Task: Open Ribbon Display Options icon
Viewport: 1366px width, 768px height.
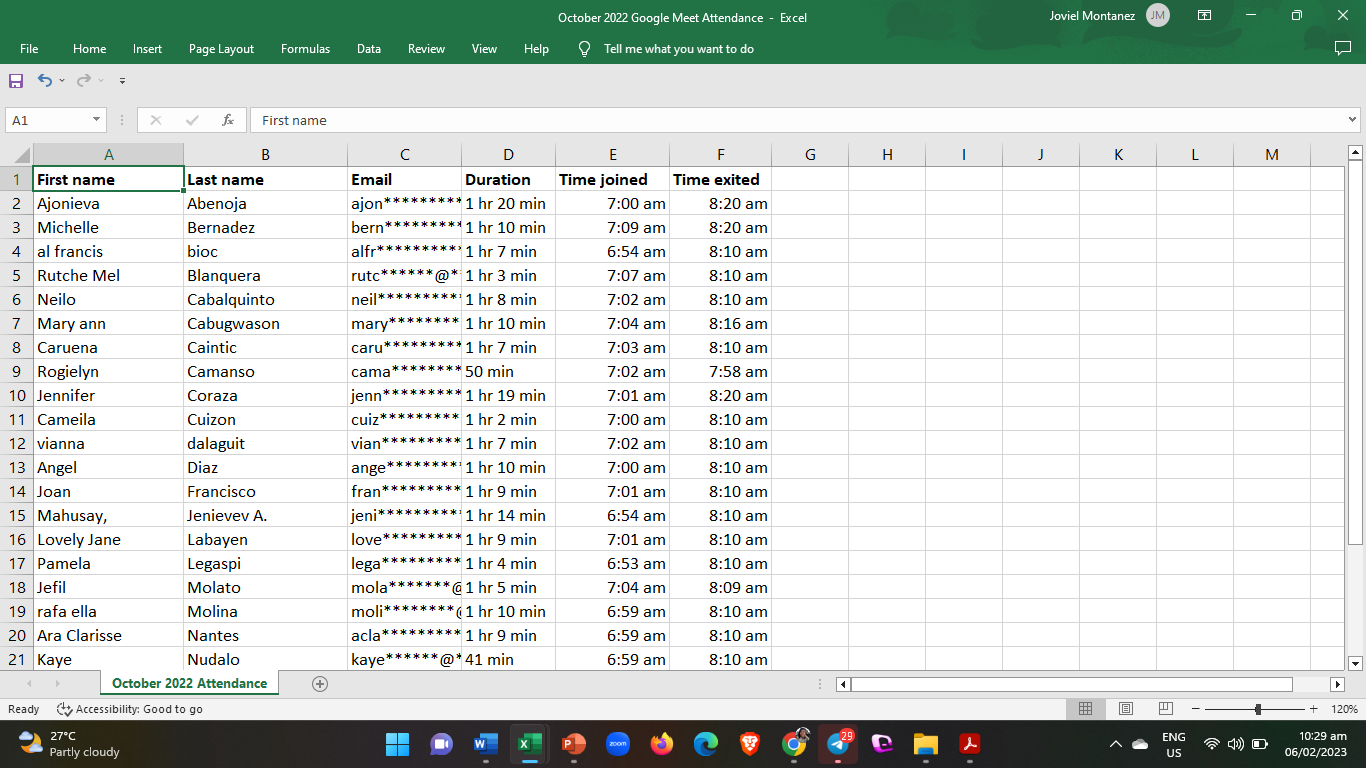Action: click(x=1205, y=16)
